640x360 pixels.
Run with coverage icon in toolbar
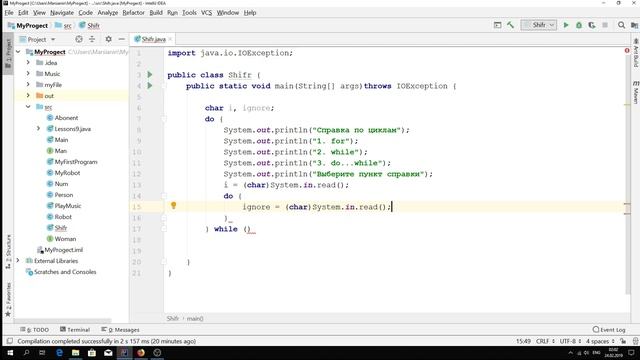click(592, 25)
